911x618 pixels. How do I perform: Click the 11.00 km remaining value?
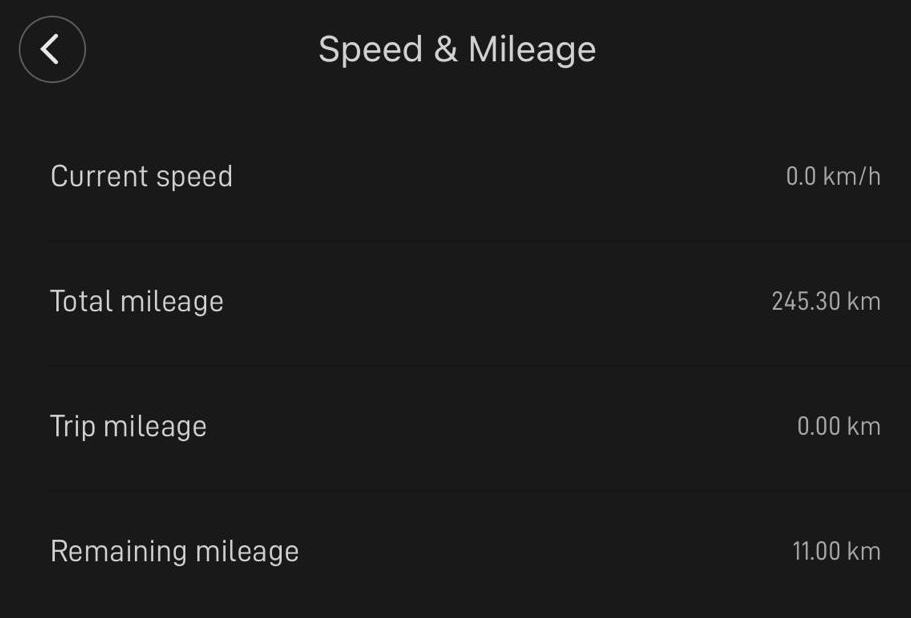[836, 551]
